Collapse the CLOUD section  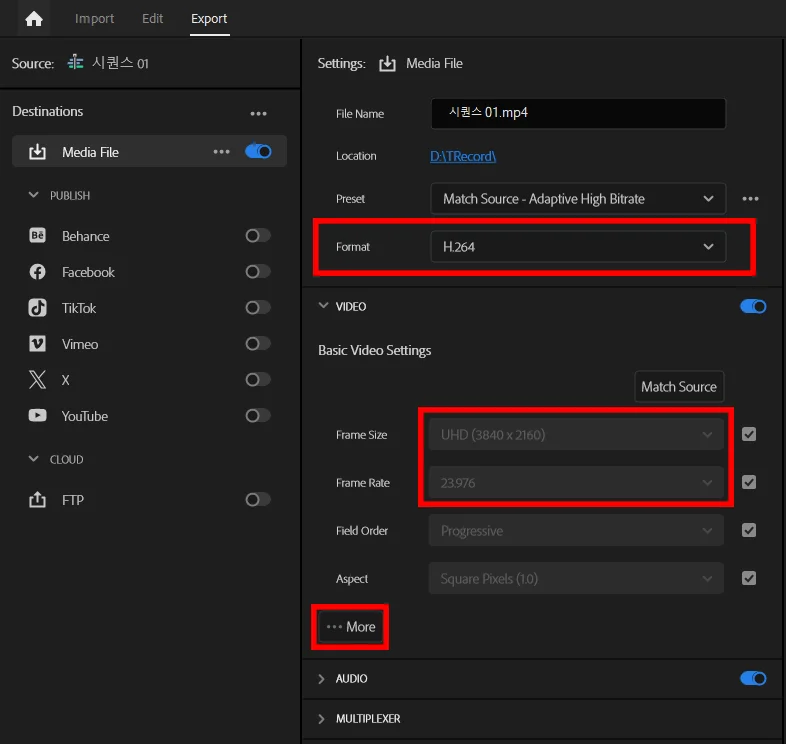[x=34, y=458]
